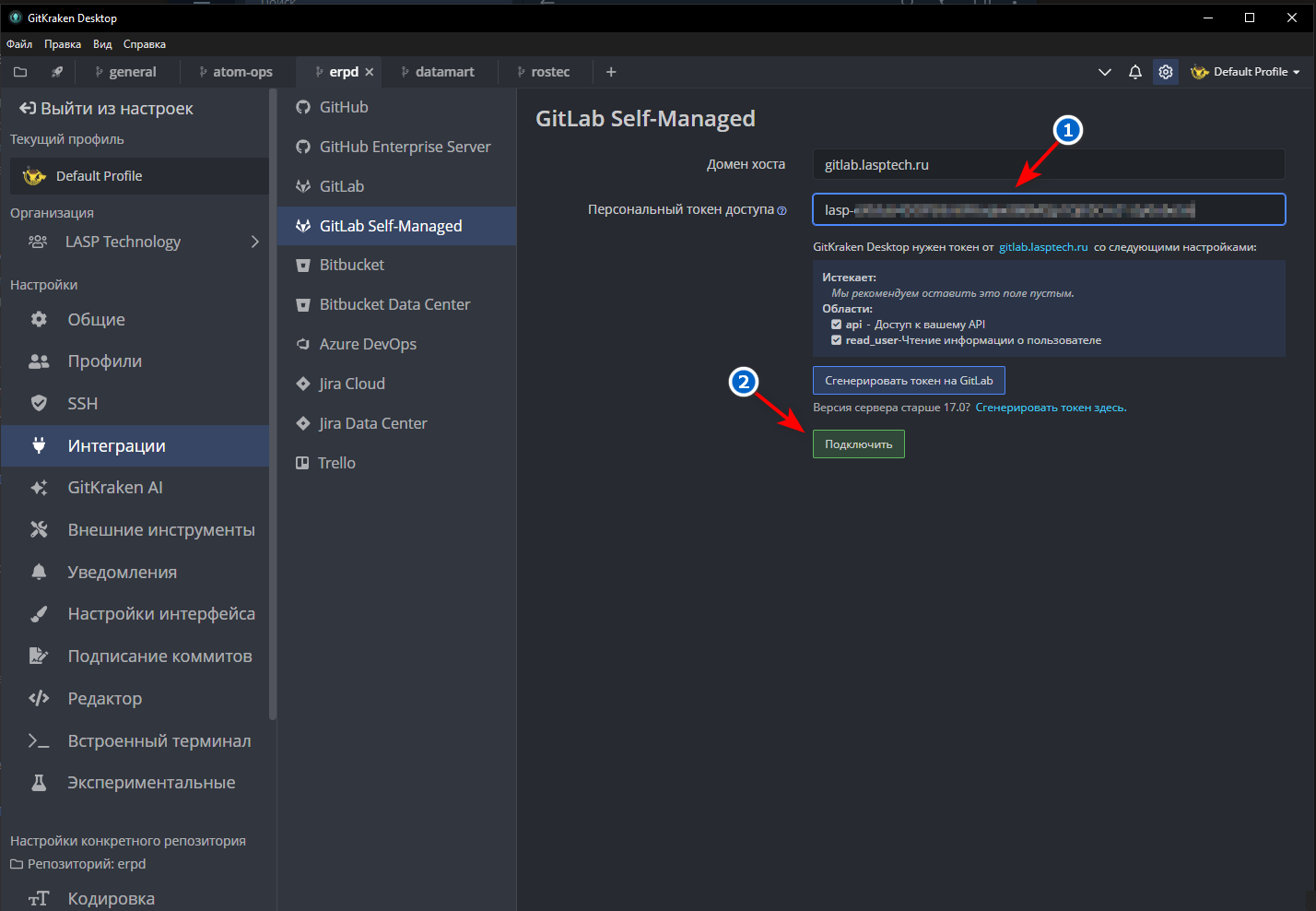Select GitHub Enterprise Server integration

[x=396, y=147]
